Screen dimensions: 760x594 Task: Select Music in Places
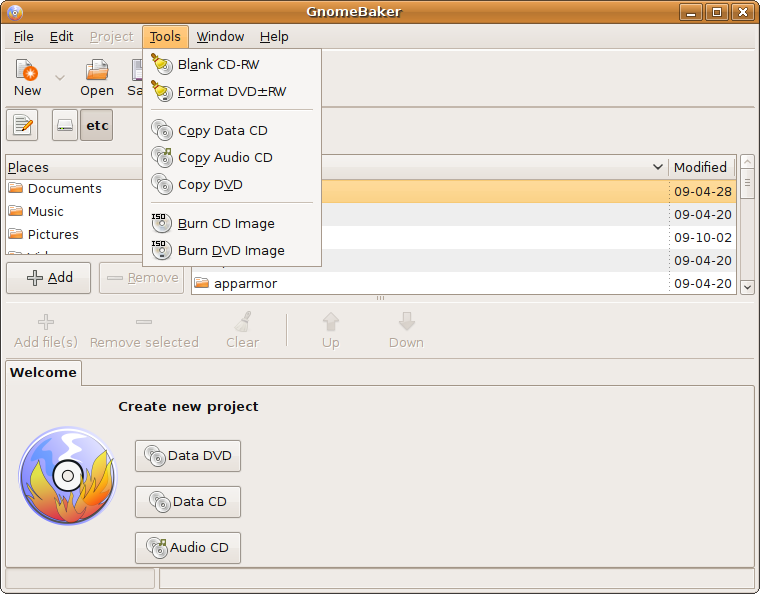tap(74, 212)
